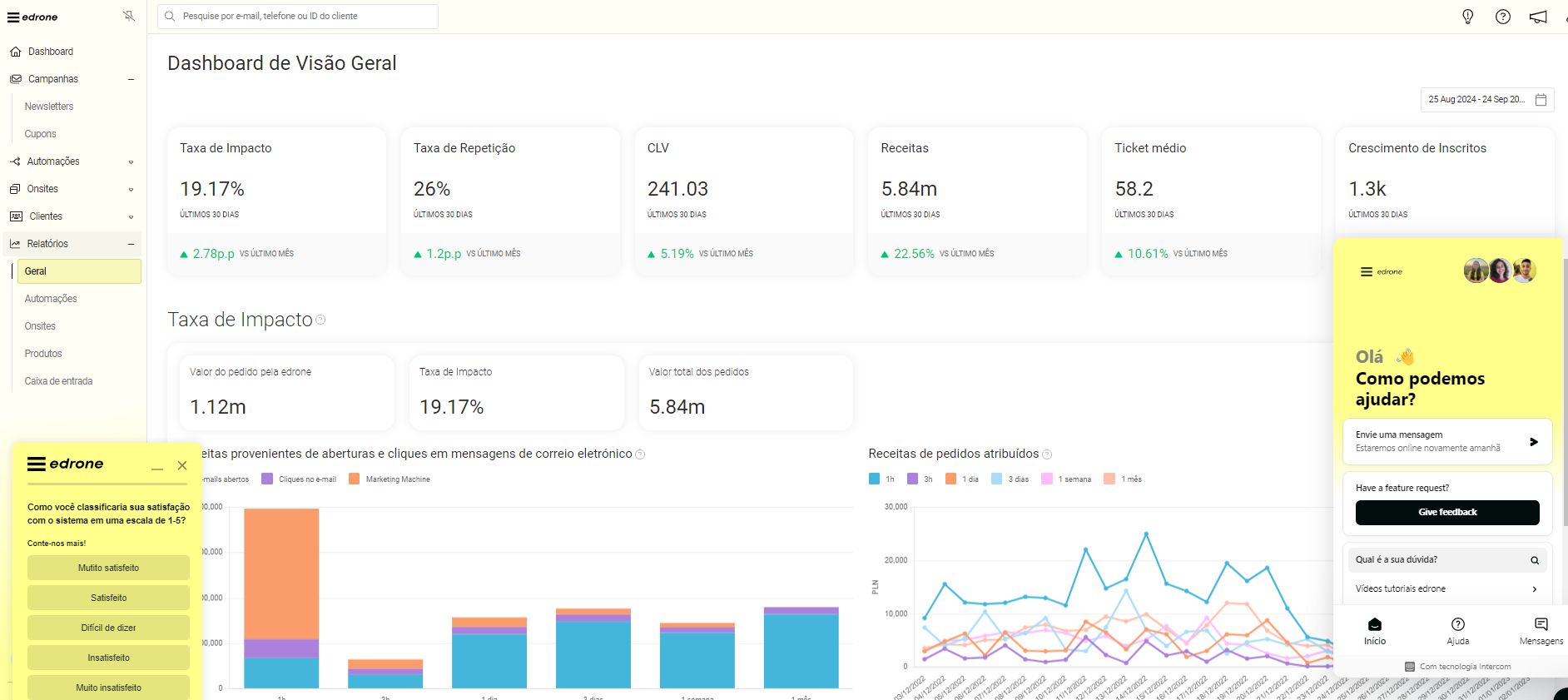Screen dimensions: 1568x700
Task: Close the satisfaction survey popup
Action: (x=182, y=466)
